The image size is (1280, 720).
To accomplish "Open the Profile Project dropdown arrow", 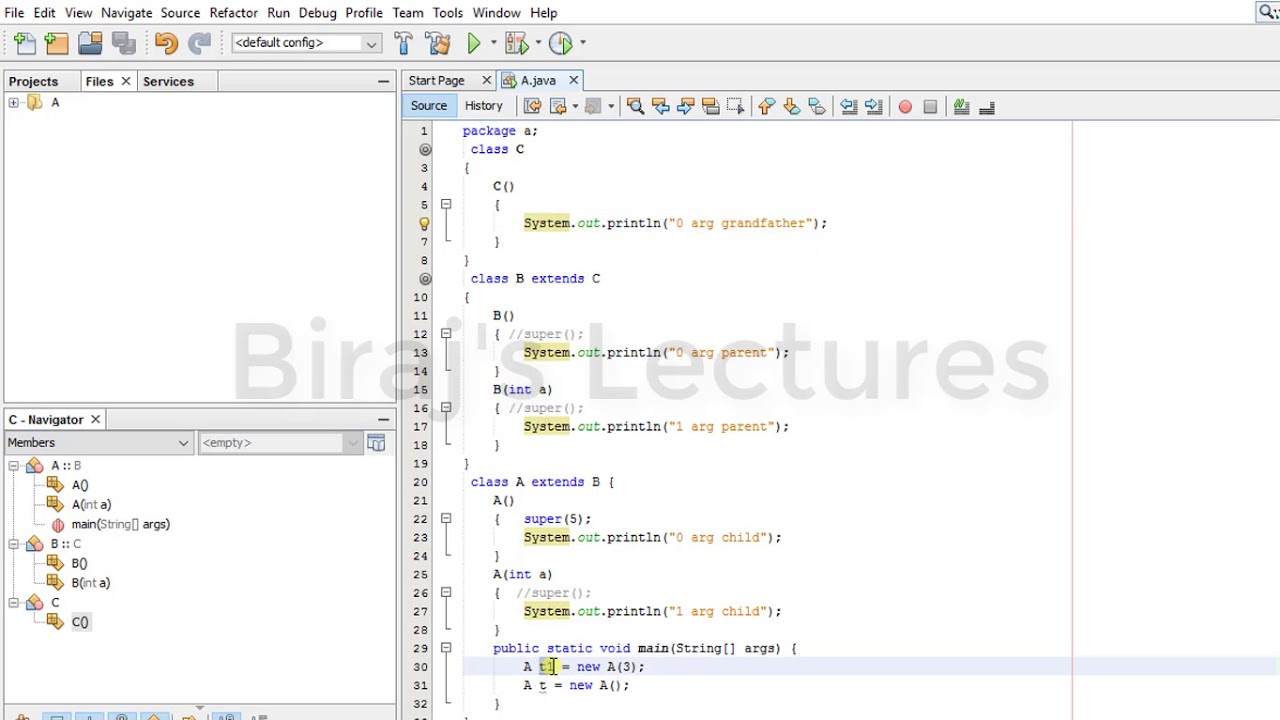I will pos(582,43).
